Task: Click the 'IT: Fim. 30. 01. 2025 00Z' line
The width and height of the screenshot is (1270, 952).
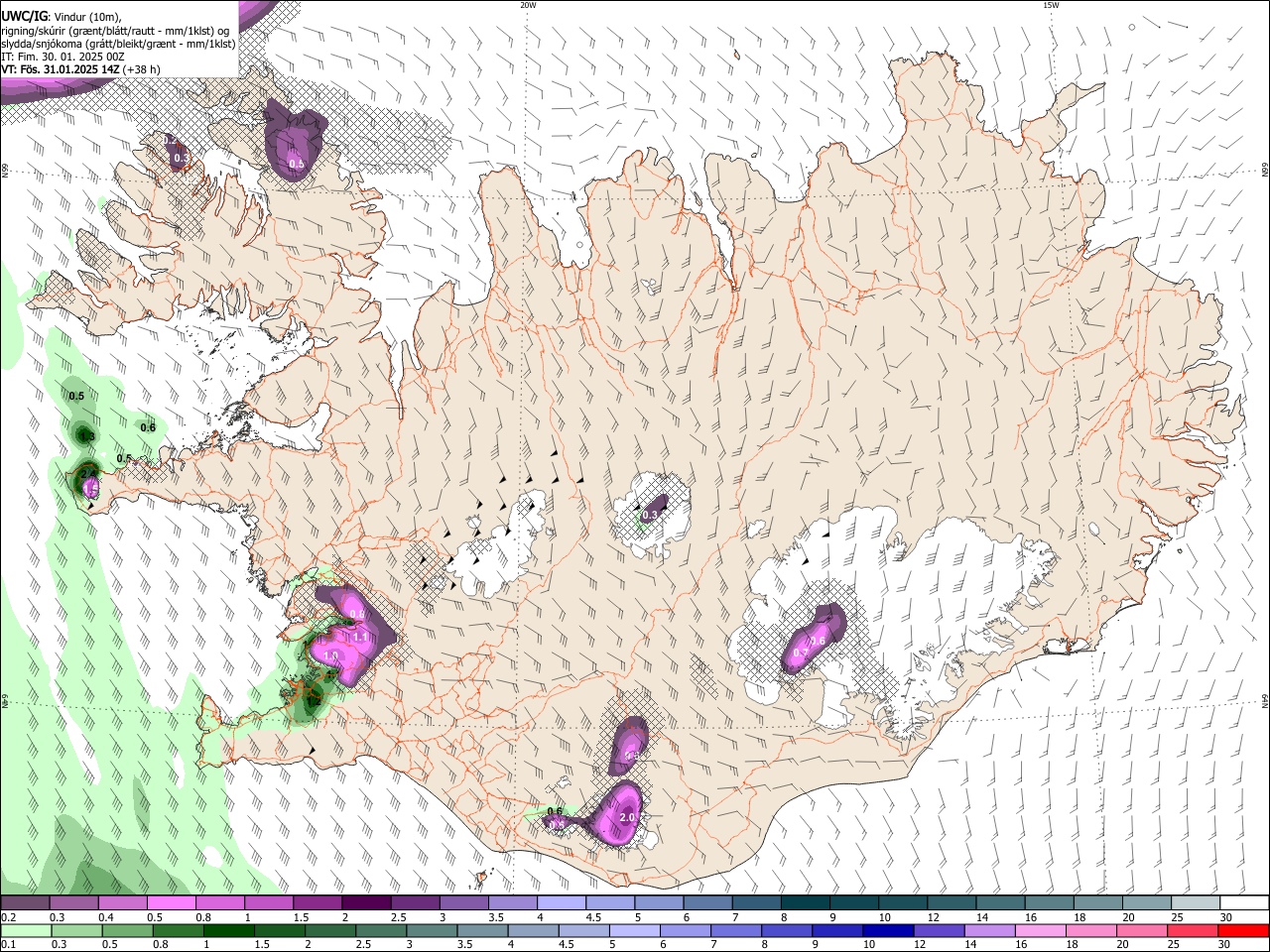Action: (x=63, y=57)
